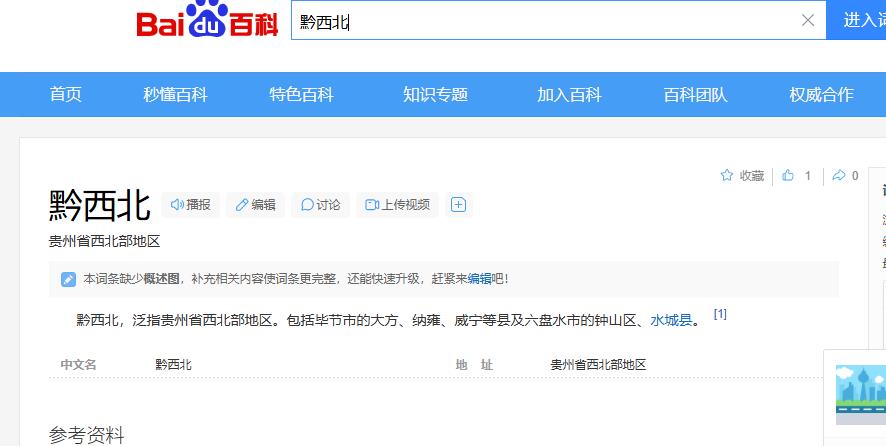Click the 水城县 hyperlink

[x=671, y=321]
